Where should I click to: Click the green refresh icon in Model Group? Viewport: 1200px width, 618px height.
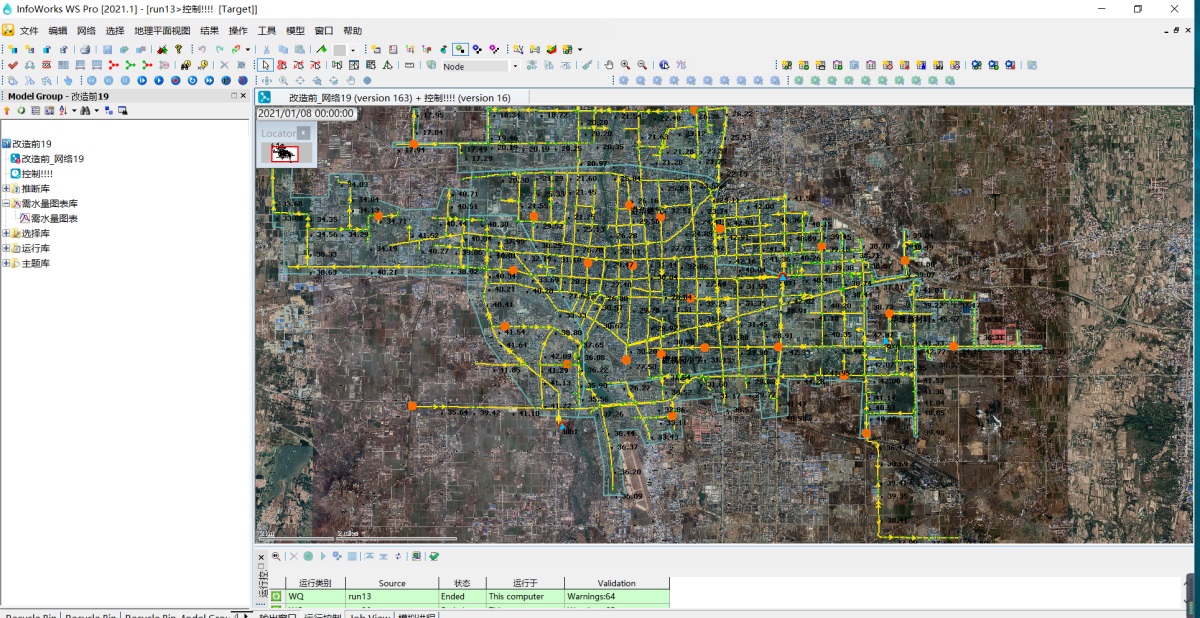pyautogui.click(x=21, y=111)
